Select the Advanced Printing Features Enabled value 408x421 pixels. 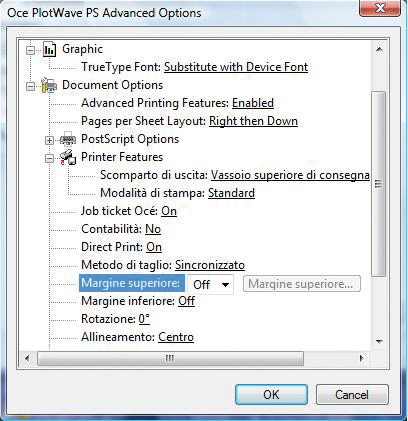(x=253, y=103)
